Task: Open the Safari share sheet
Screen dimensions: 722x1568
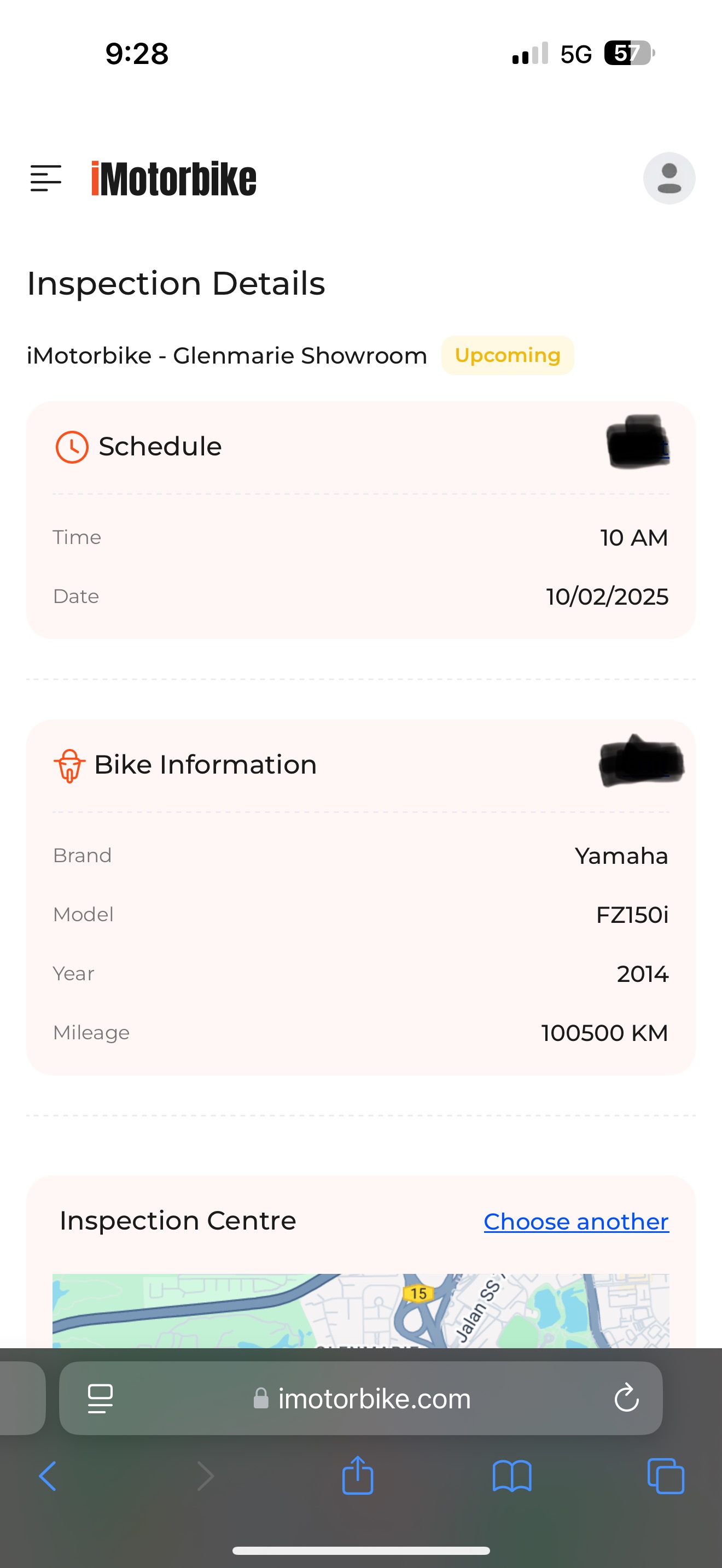Action: [357, 1476]
